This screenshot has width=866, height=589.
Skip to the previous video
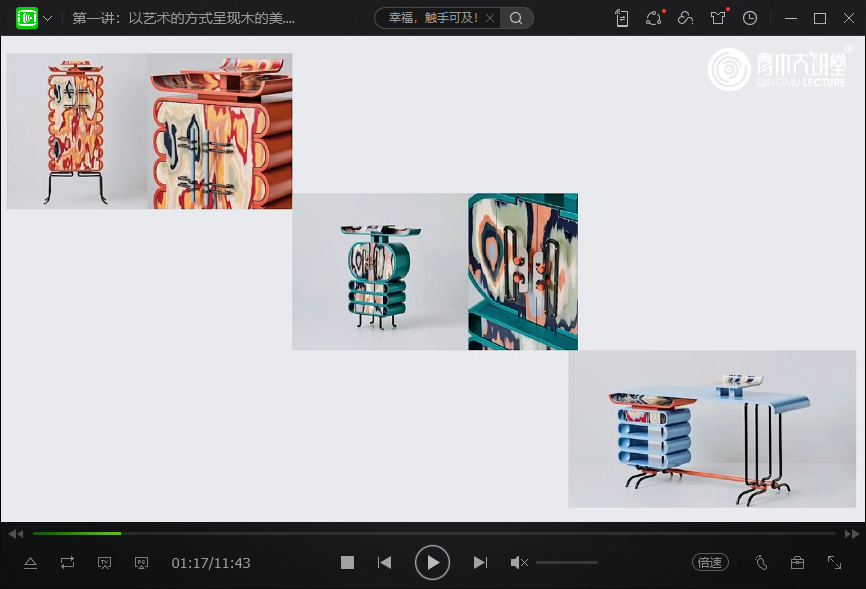384,562
